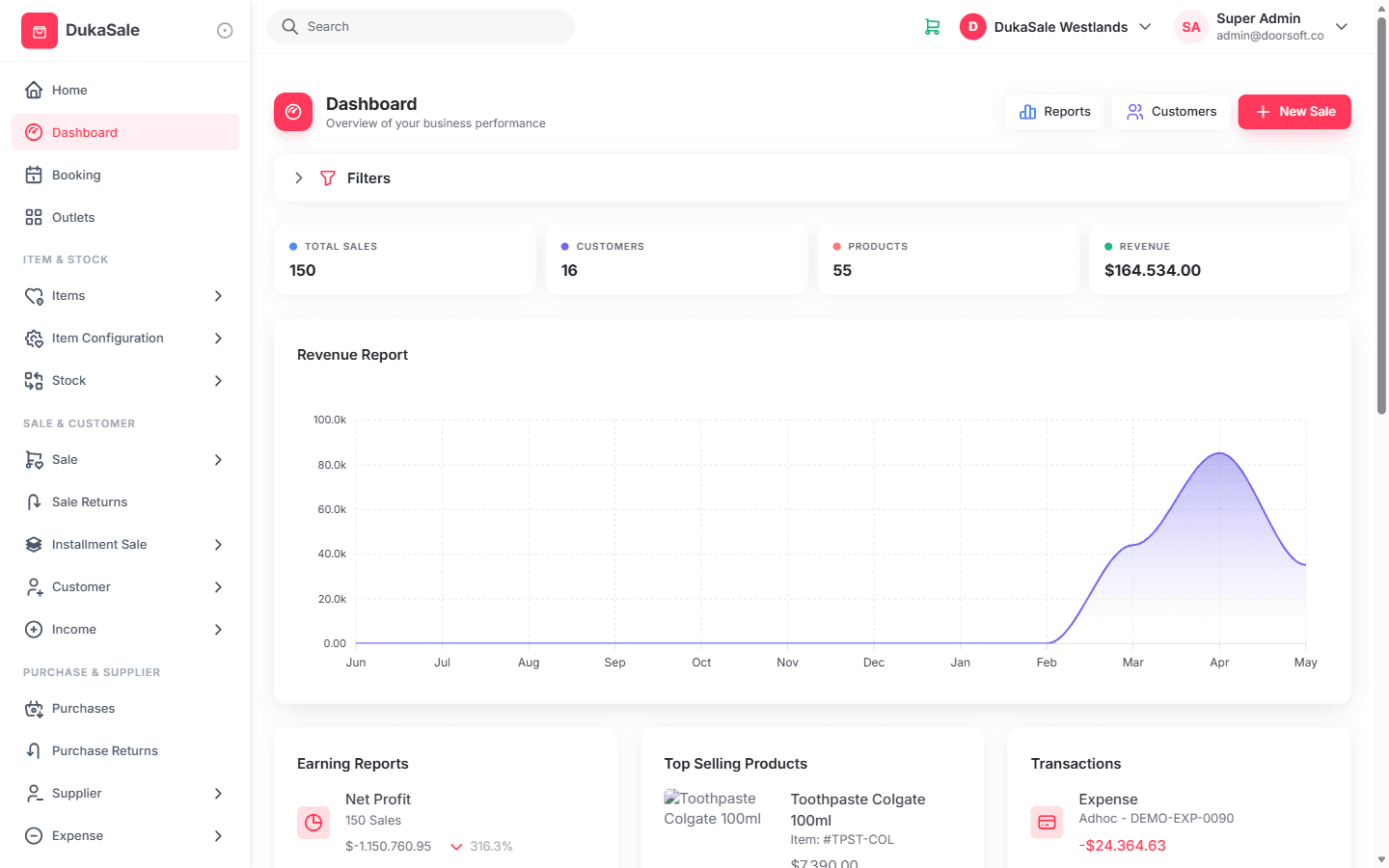Viewport: 1389px width, 868px height.
Task: Click the page vertical scrollbar
Action: [1381, 217]
